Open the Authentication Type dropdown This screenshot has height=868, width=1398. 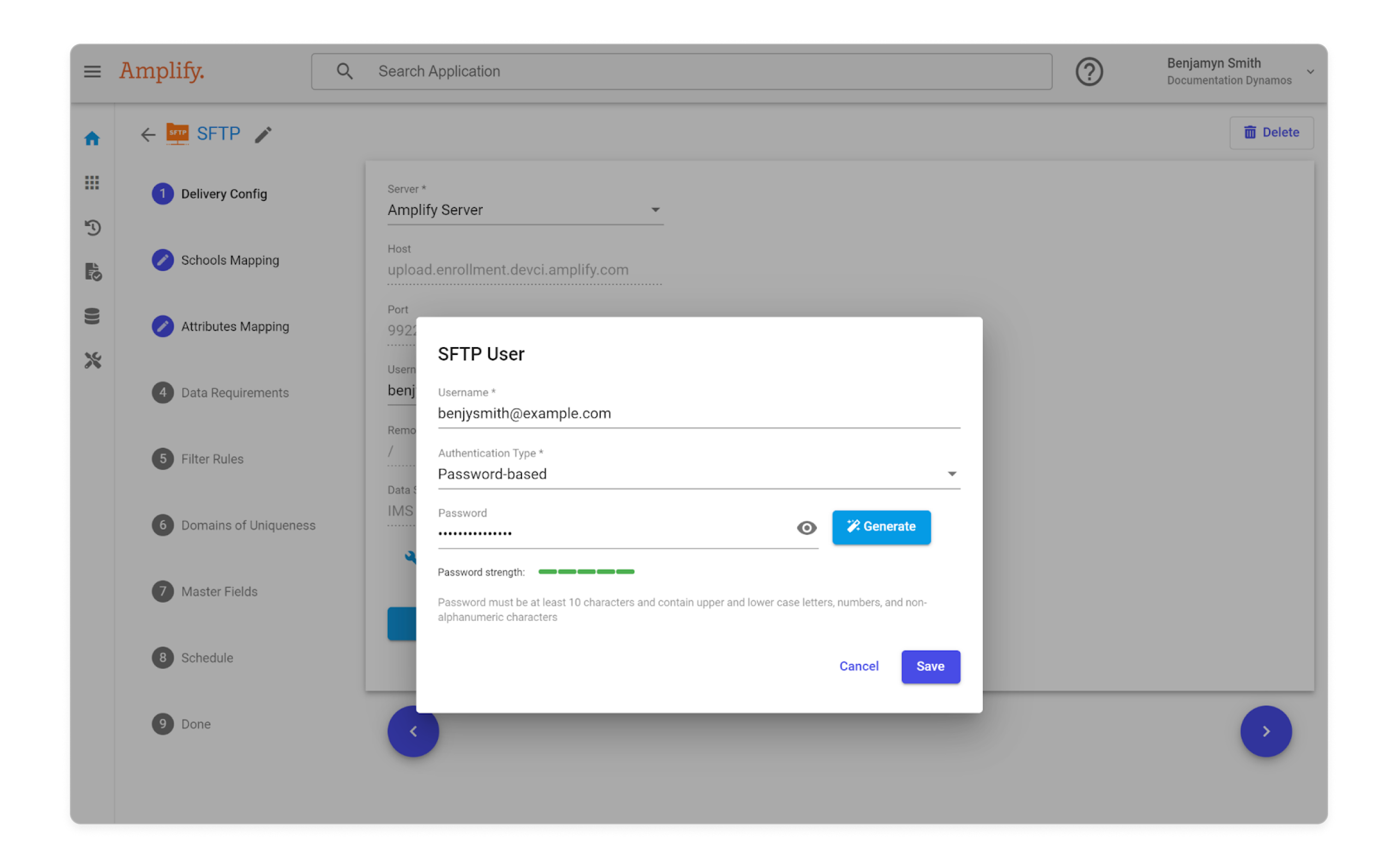coord(952,474)
